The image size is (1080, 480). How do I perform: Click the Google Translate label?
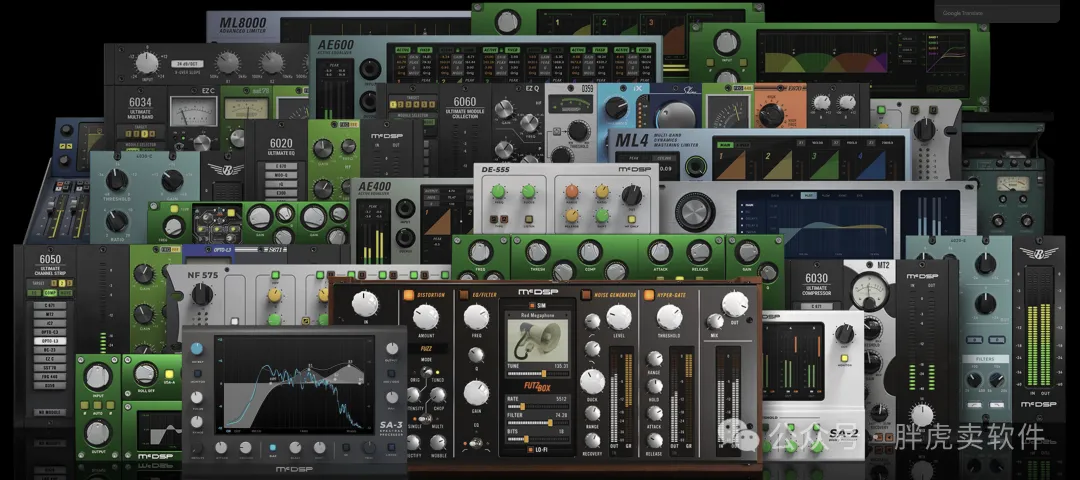click(963, 13)
